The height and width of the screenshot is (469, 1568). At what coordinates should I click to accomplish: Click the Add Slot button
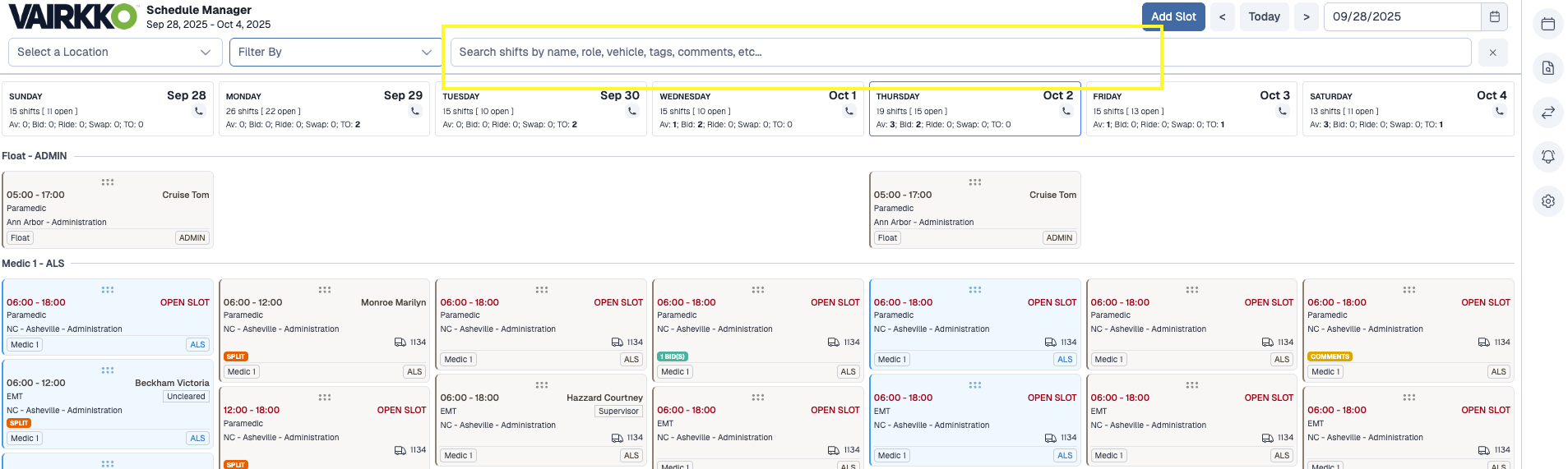1173,16
